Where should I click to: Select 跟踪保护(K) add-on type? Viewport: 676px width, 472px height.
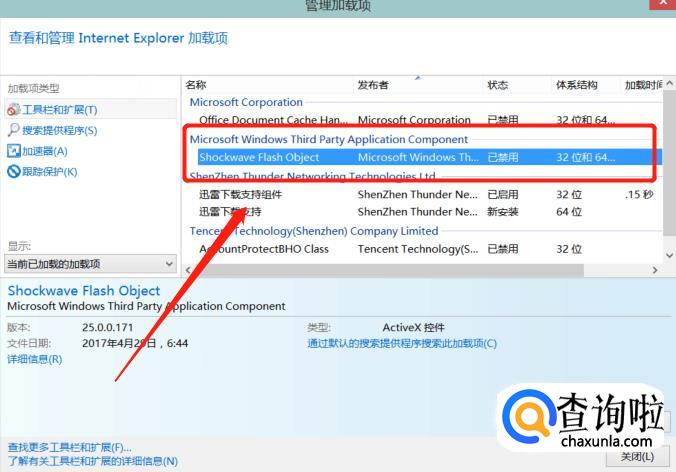tap(50, 172)
